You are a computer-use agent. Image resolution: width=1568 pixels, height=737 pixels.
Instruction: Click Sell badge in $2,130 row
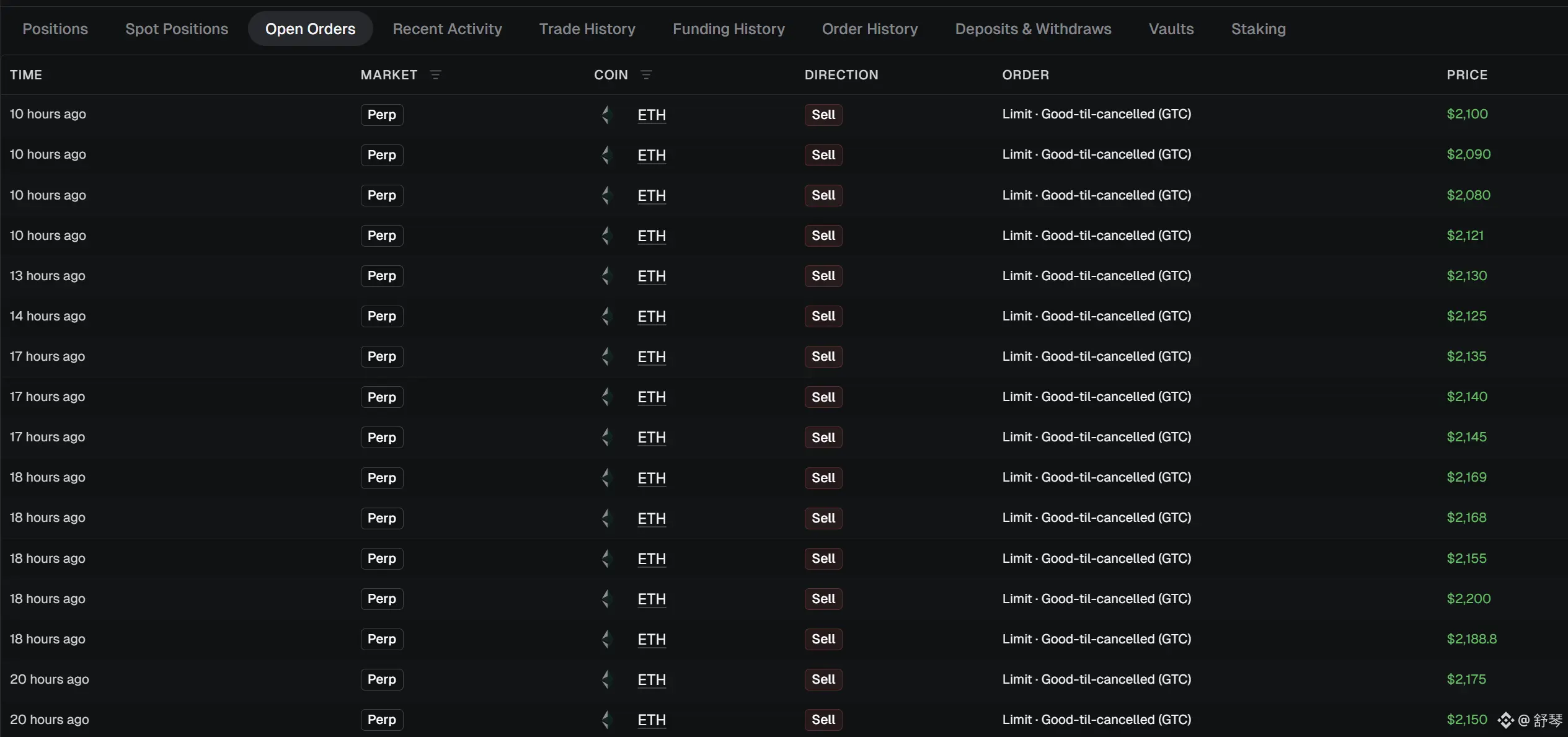click(823, 276)
